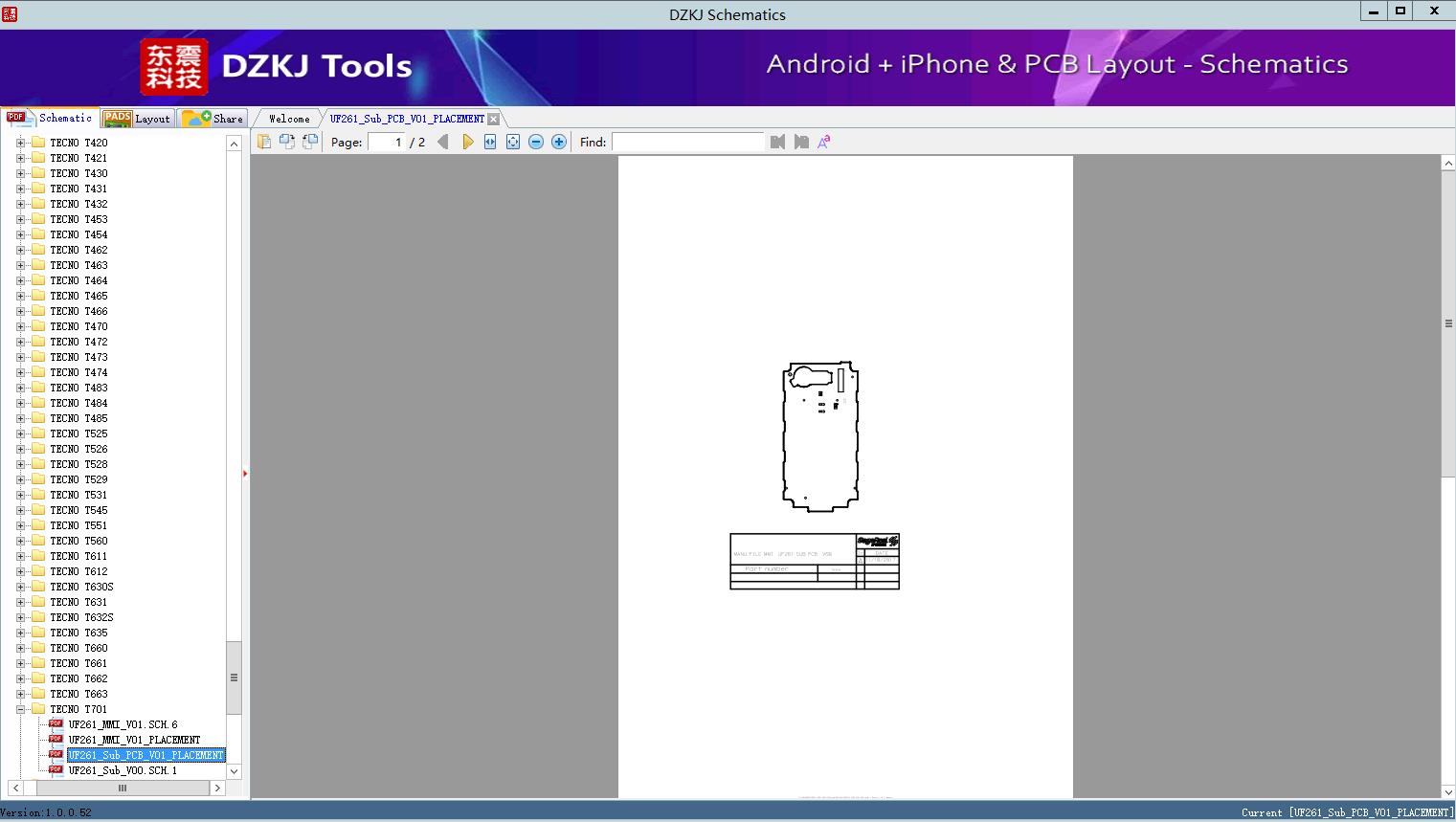Click the fit page icon

513,142
